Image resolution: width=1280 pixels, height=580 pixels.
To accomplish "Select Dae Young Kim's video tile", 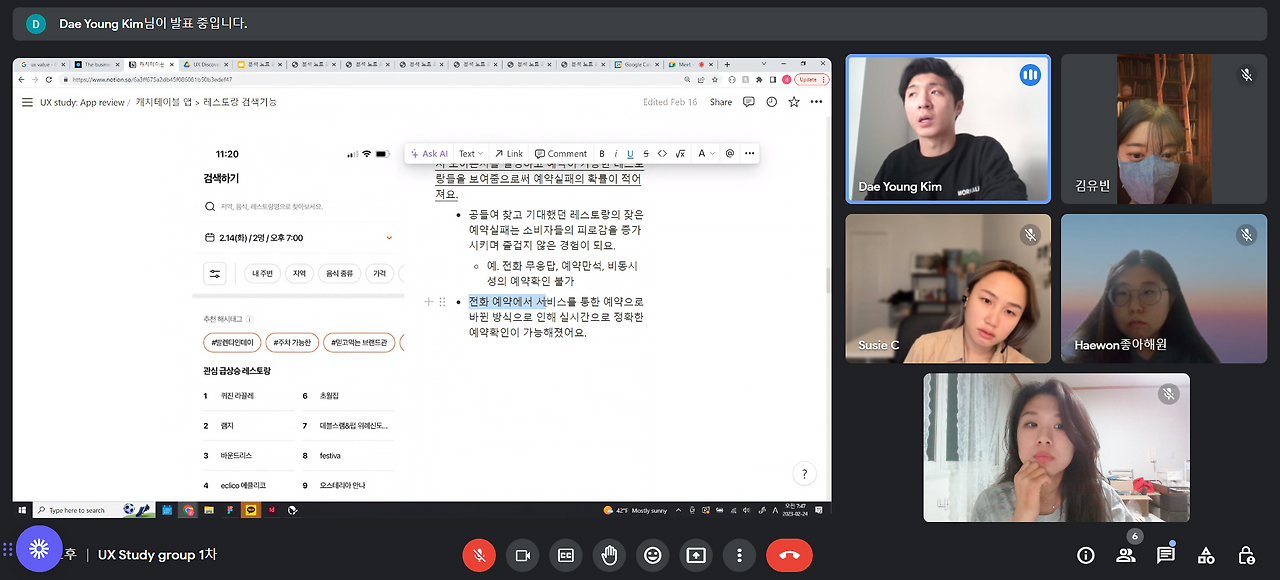I will tap(948, 128).
